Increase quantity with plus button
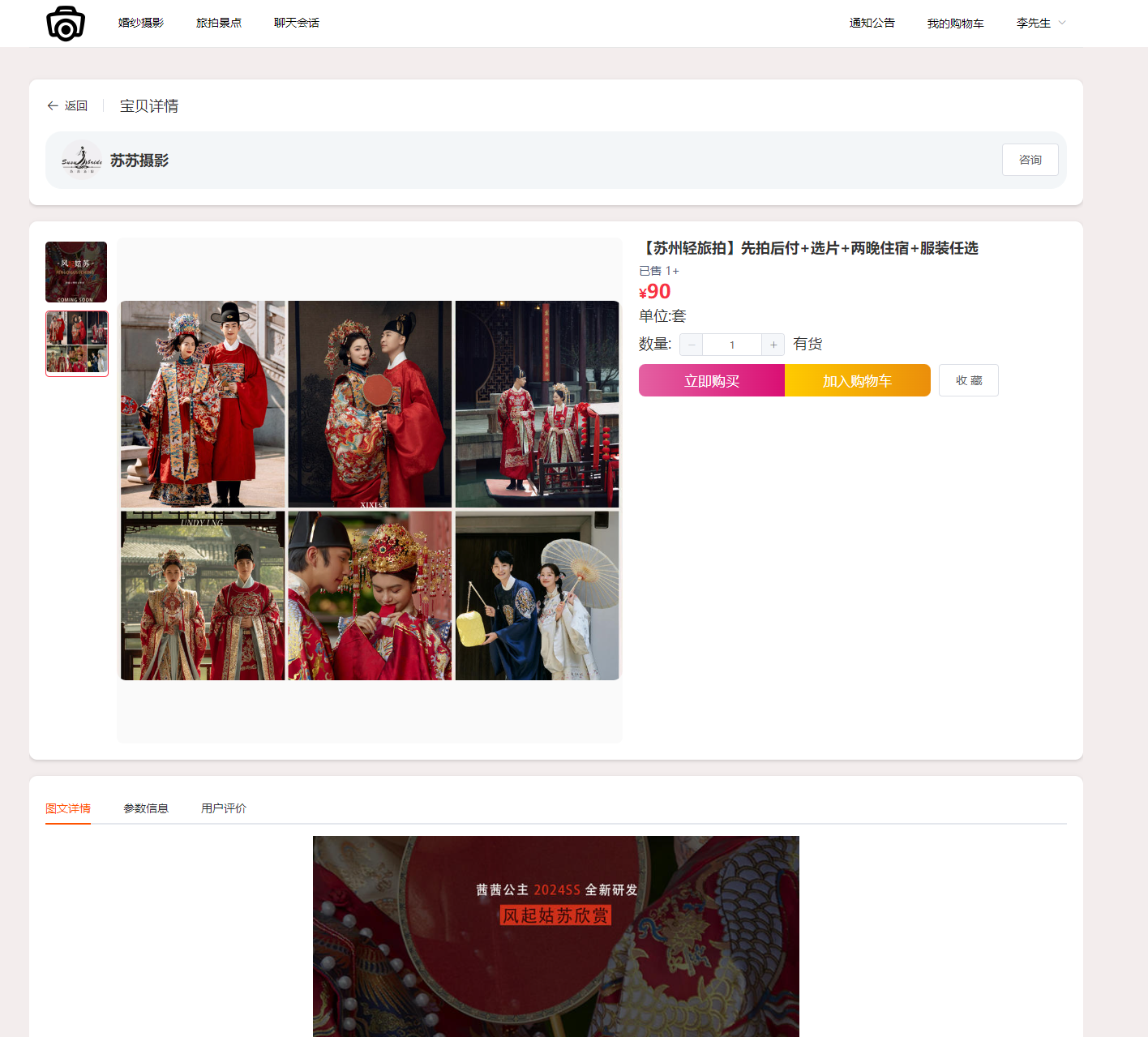This screenshot has height=1037, width=1148. 773,345
